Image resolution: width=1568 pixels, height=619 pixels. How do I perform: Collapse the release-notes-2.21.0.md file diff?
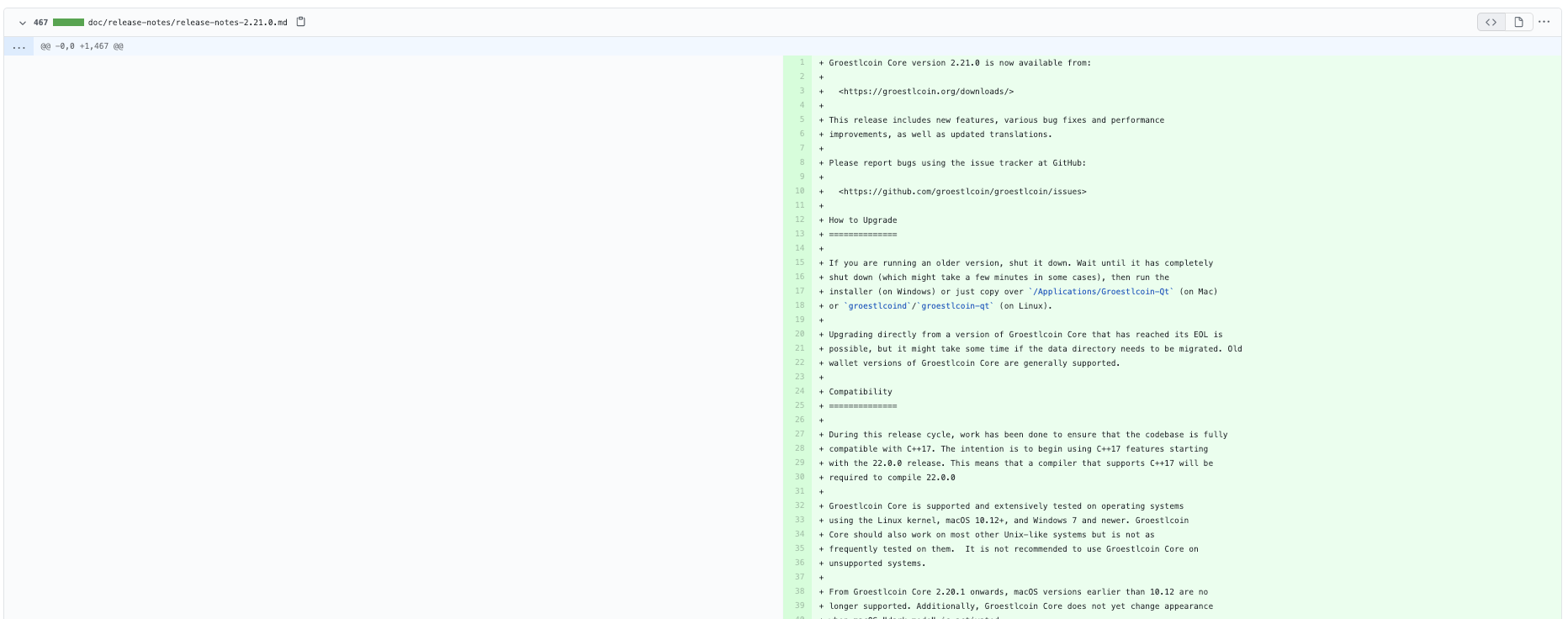pos(23,23)
